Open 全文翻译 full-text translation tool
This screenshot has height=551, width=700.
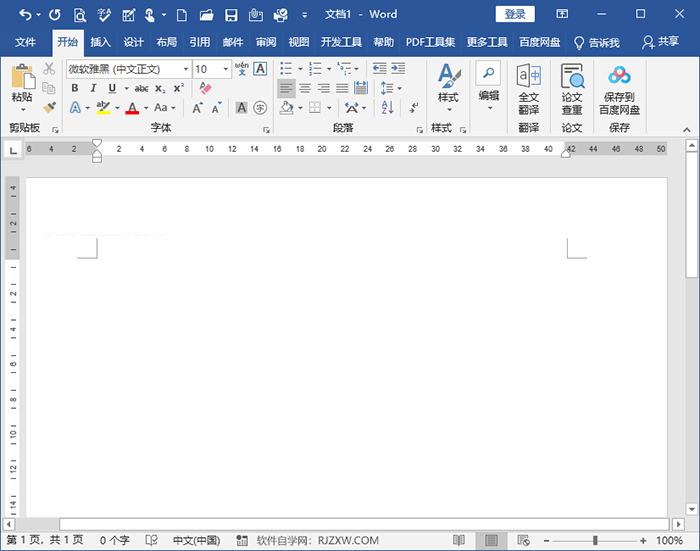(x=528, y=89)
